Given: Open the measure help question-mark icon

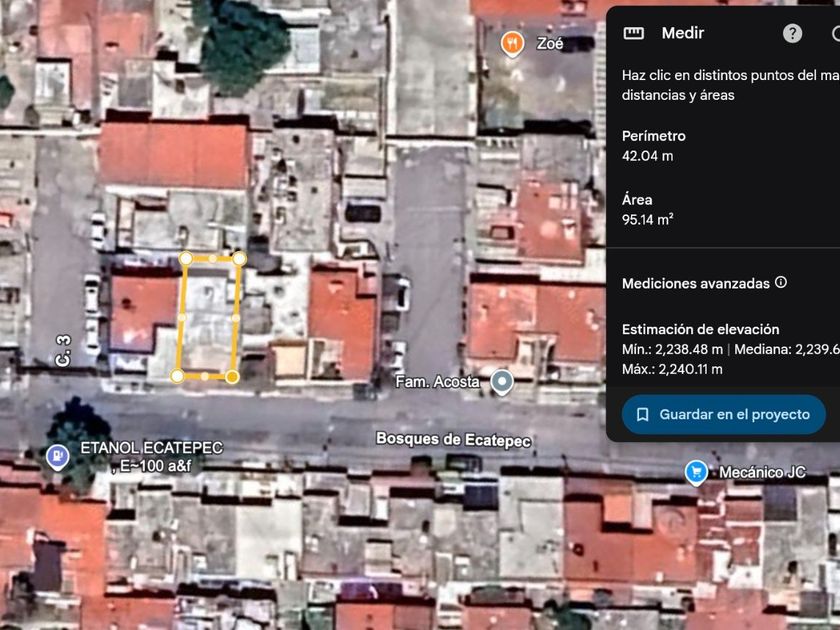Looking at the screenshot, I should 792,33.
